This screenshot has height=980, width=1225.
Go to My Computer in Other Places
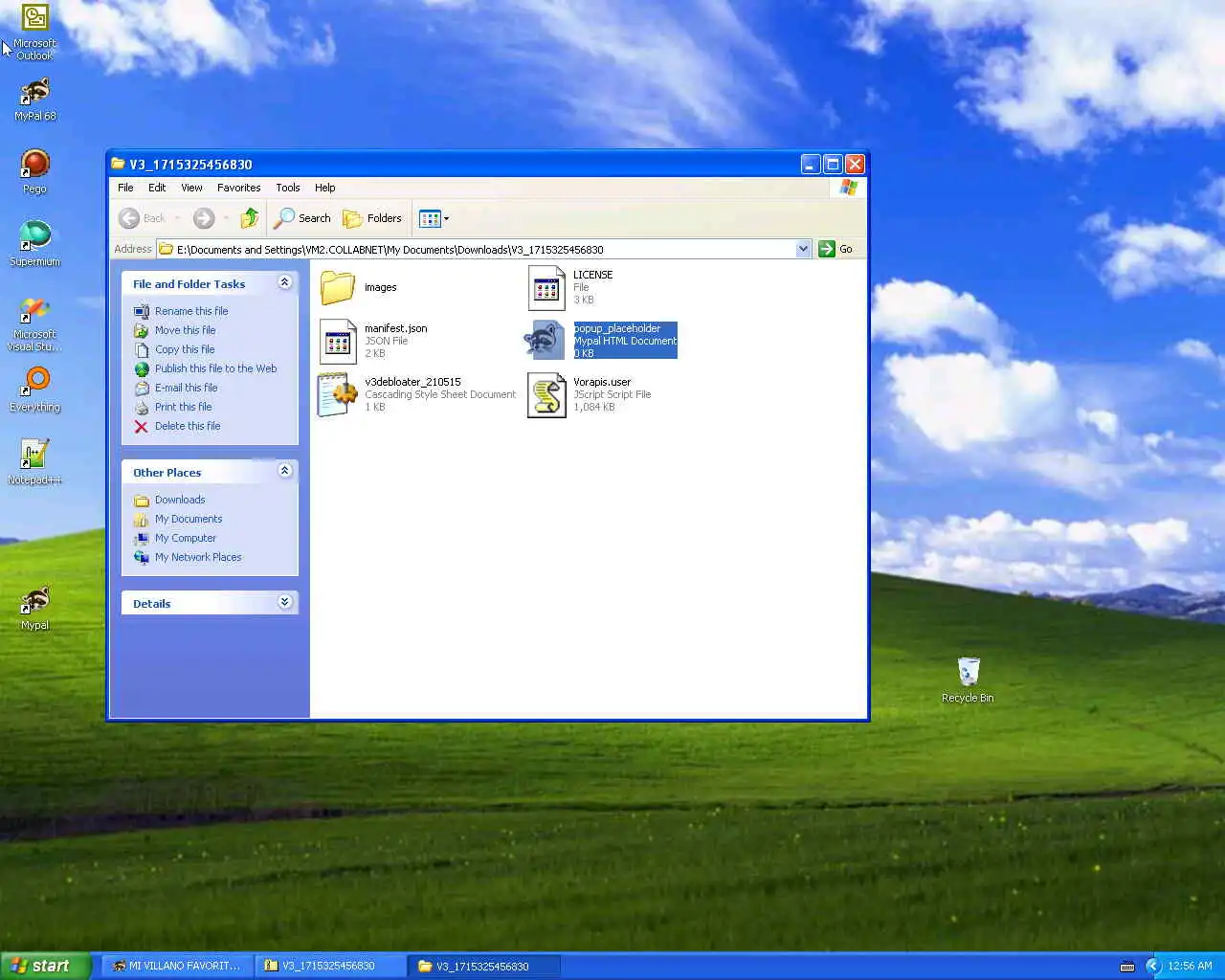point(186,538)
